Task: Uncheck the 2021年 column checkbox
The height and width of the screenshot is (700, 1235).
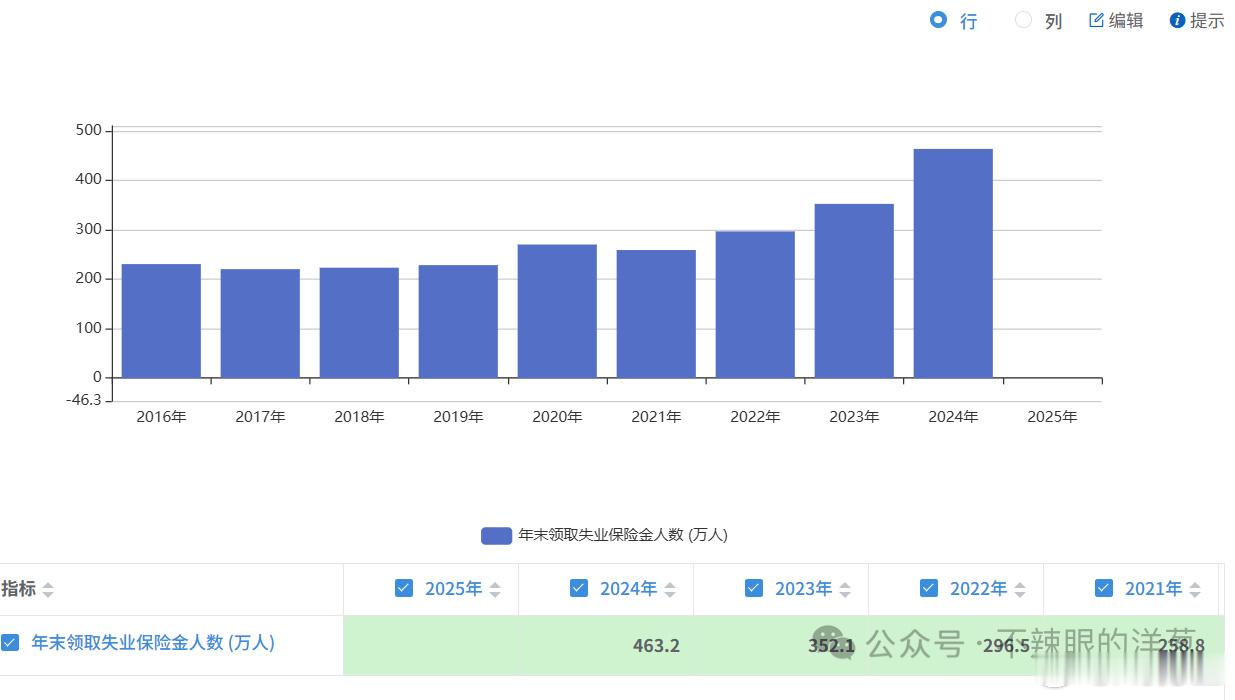Action: [x=1104, y=588]
